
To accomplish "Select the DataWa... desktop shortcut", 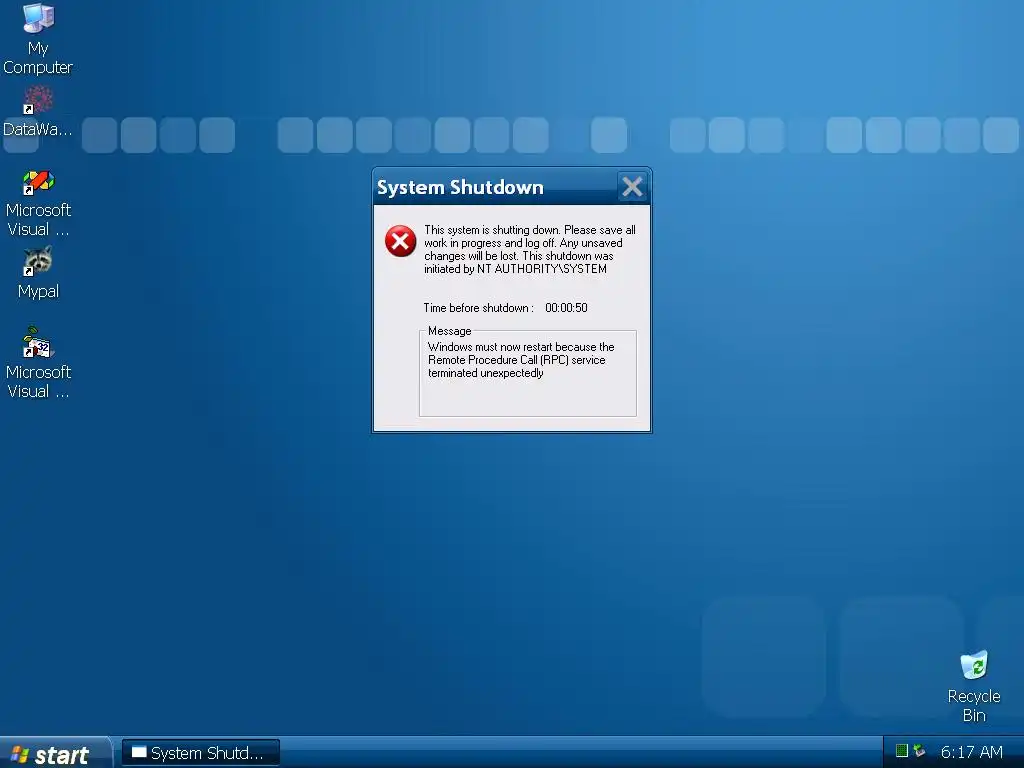I will [38, 111].
